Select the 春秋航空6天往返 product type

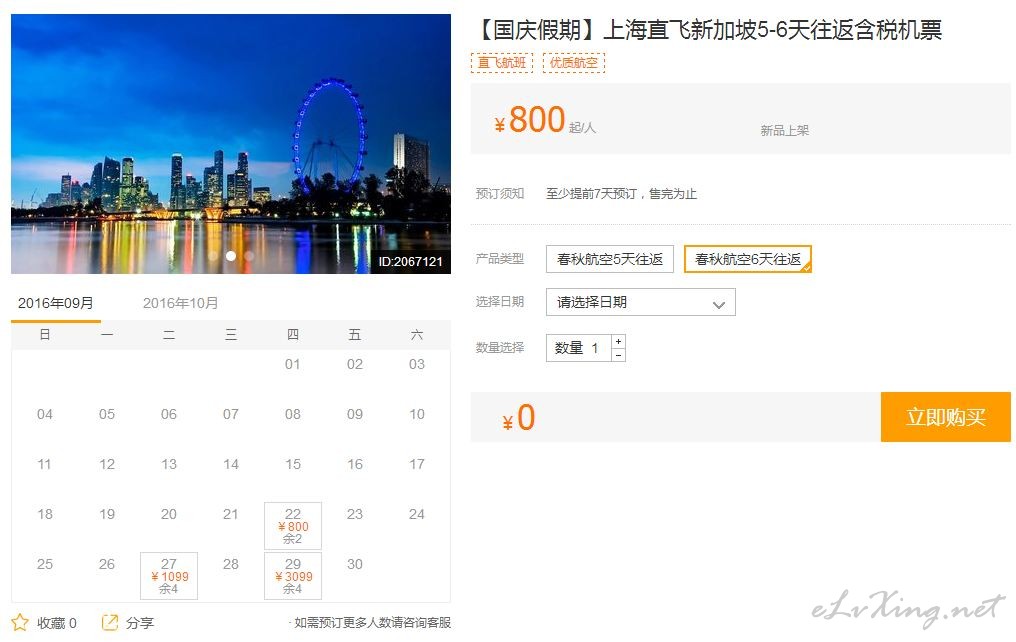coord(748,259)
